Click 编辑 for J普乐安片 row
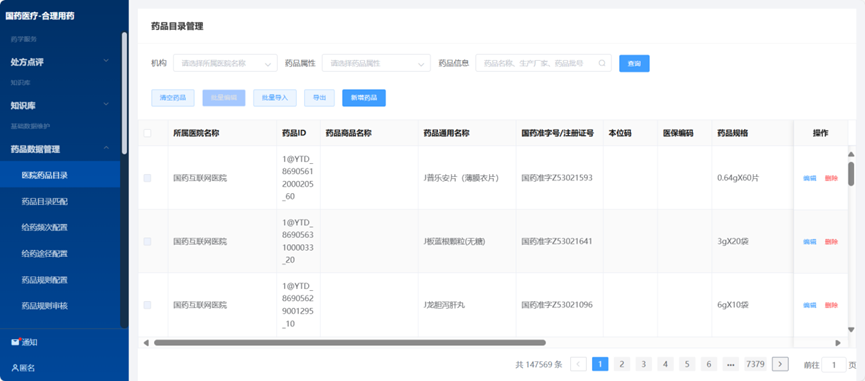Screen dimensions: 865x381 coord(809,178)
